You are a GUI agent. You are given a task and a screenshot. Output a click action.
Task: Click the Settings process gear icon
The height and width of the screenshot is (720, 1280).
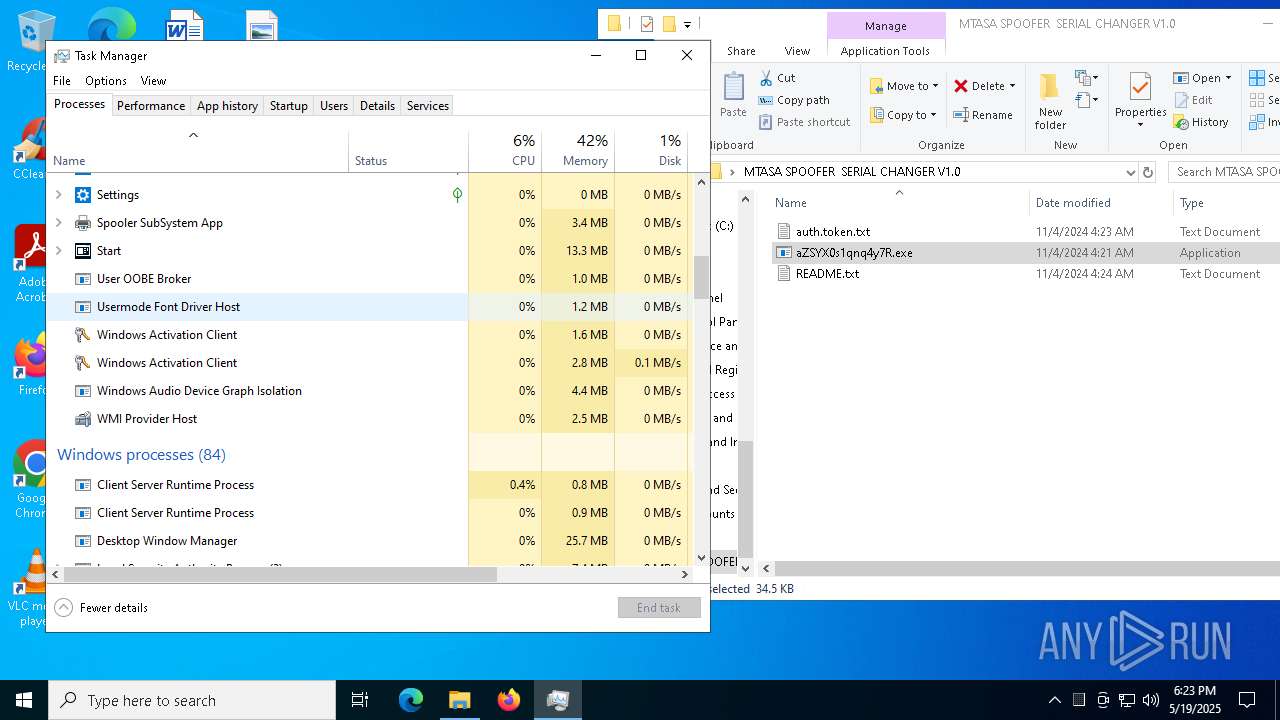click(83, 195)
